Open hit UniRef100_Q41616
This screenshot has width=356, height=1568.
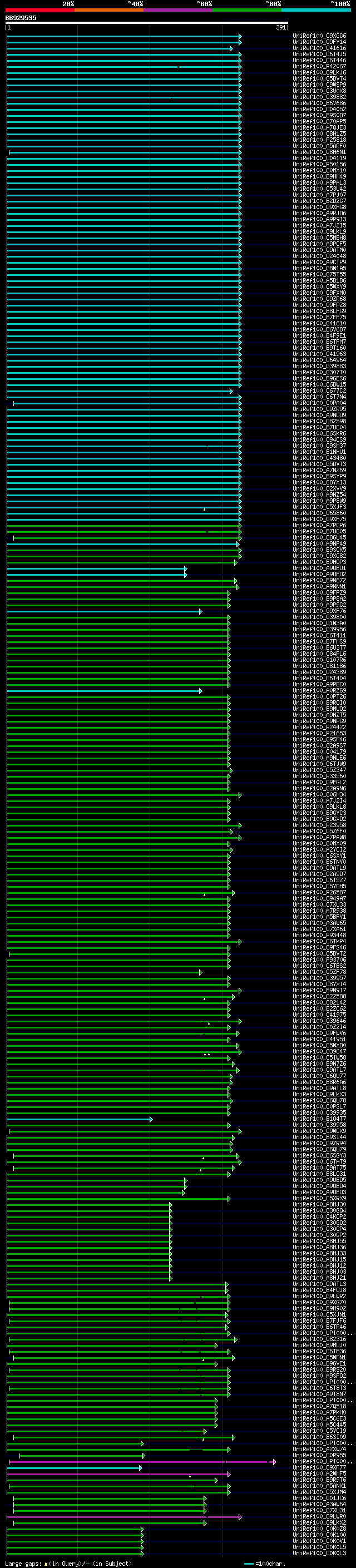319,48
